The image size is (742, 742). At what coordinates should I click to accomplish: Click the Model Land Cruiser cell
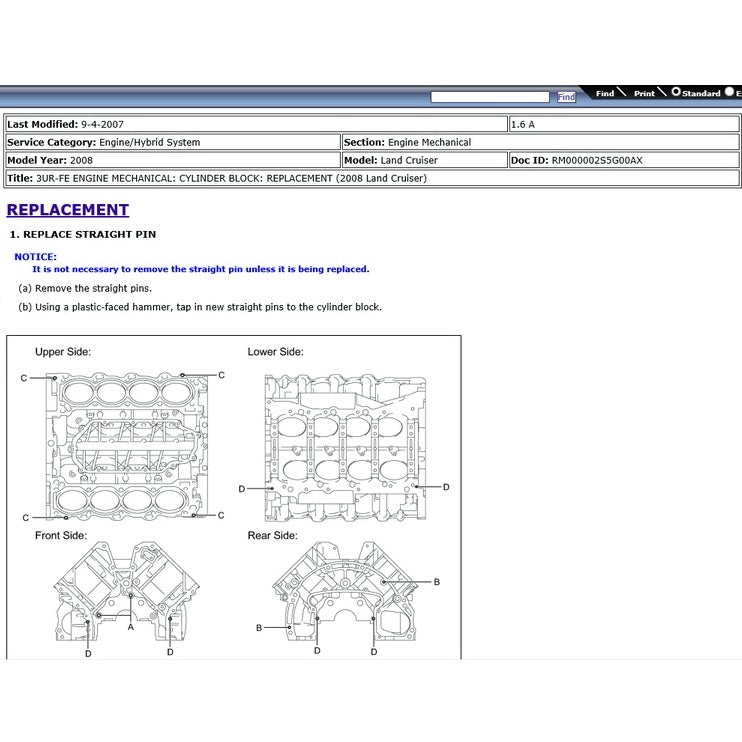[424, 160]
